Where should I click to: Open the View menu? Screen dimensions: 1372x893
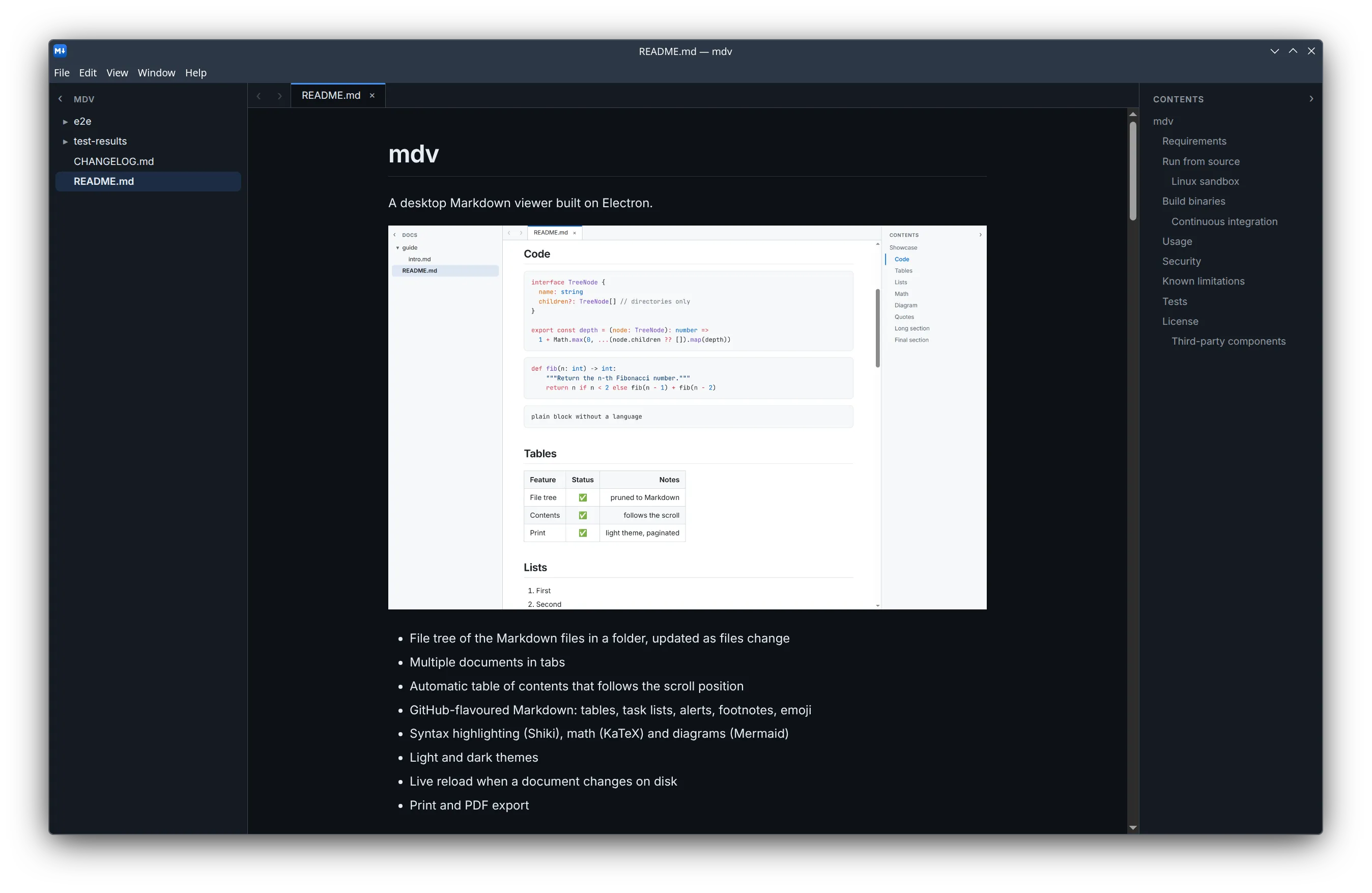[x=117, y=73]
